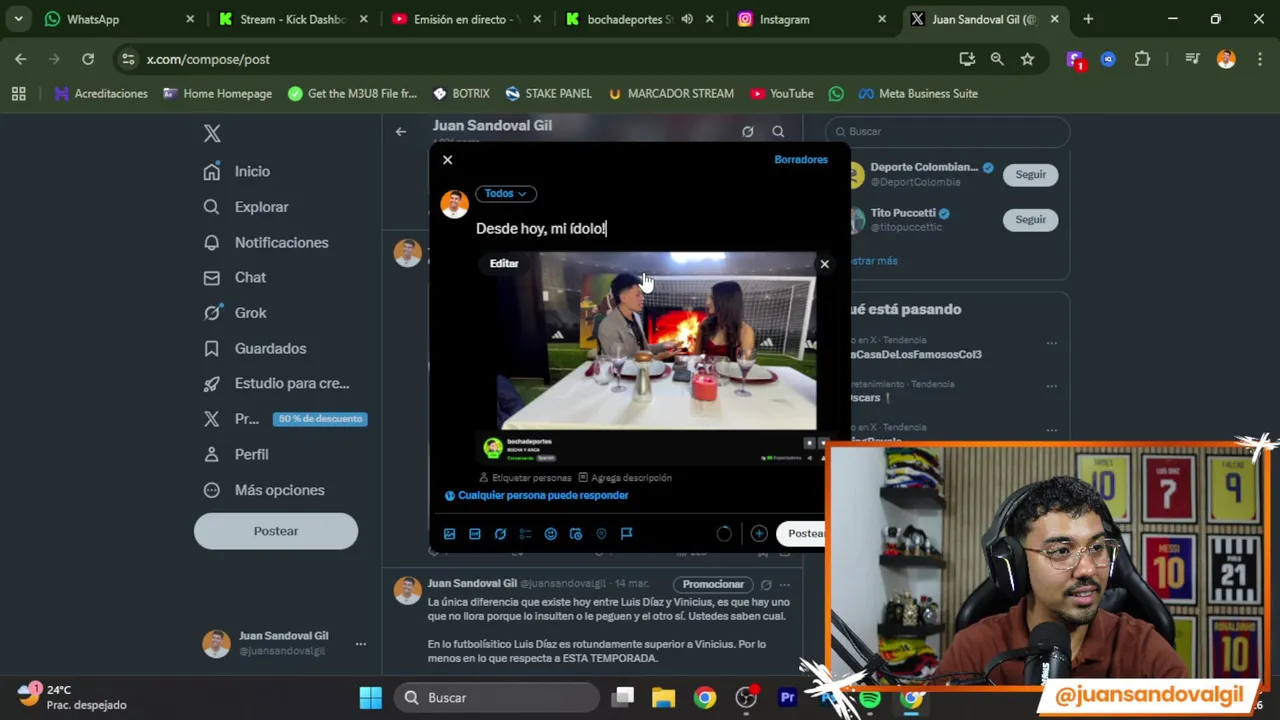
Task: Open a new browser tab
Action: pos(1088,19)
